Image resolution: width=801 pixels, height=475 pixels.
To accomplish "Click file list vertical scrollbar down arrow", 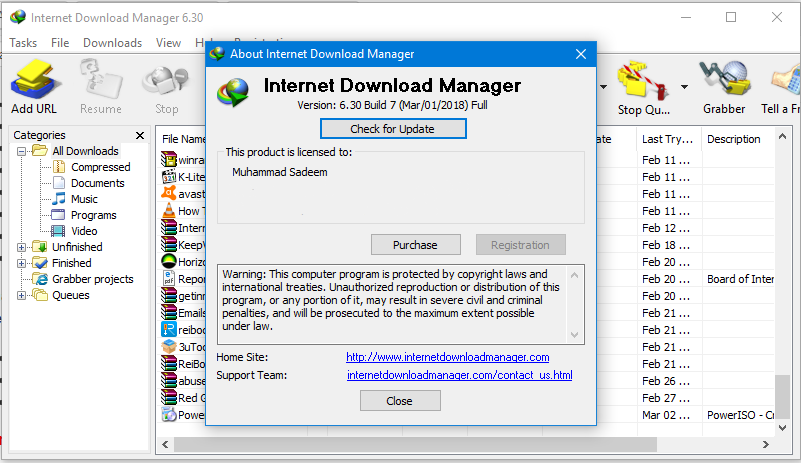I will pyautogui.click(x=782, y=428).
